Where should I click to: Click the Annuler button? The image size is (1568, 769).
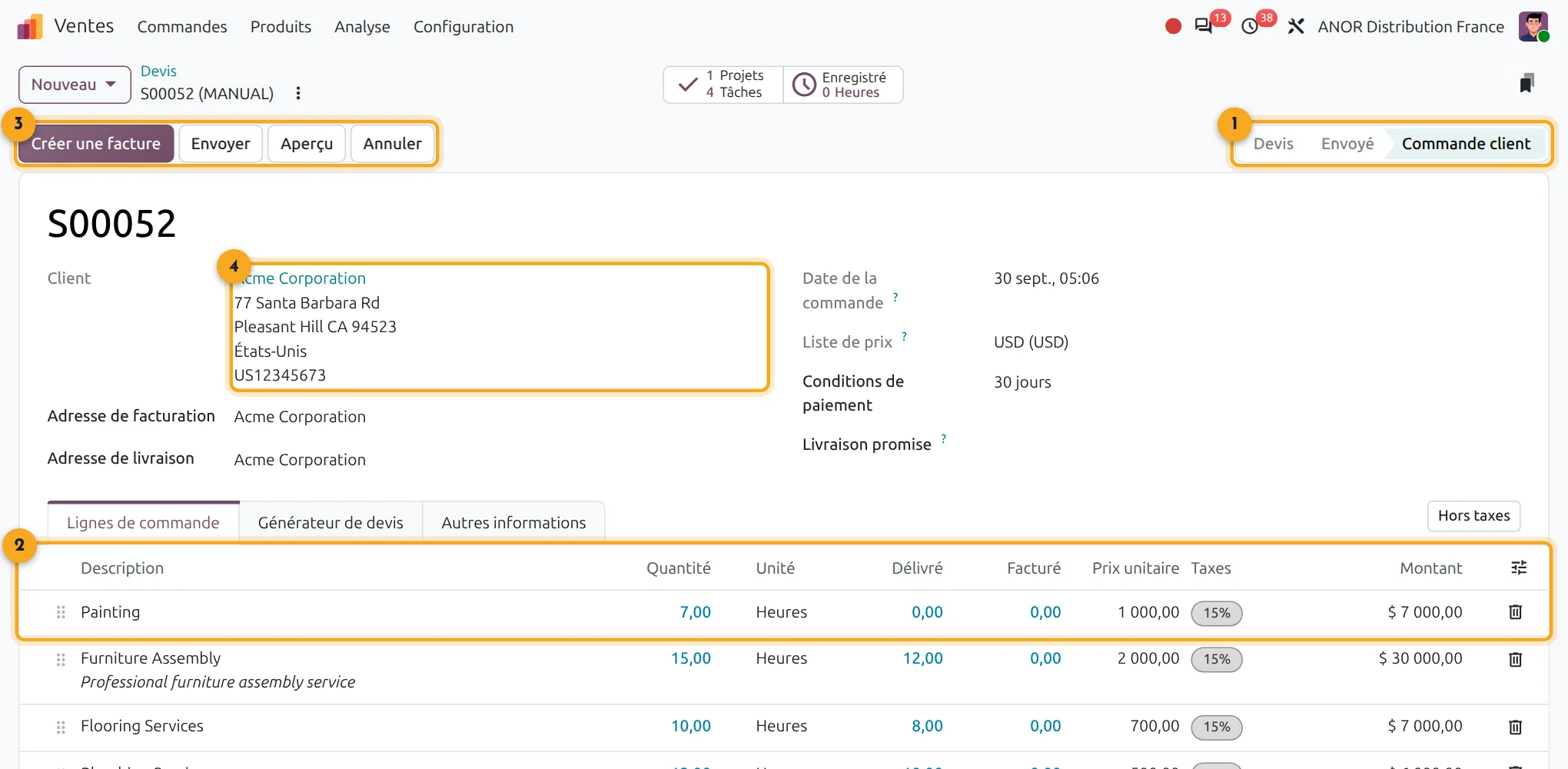tap(392, 144)
